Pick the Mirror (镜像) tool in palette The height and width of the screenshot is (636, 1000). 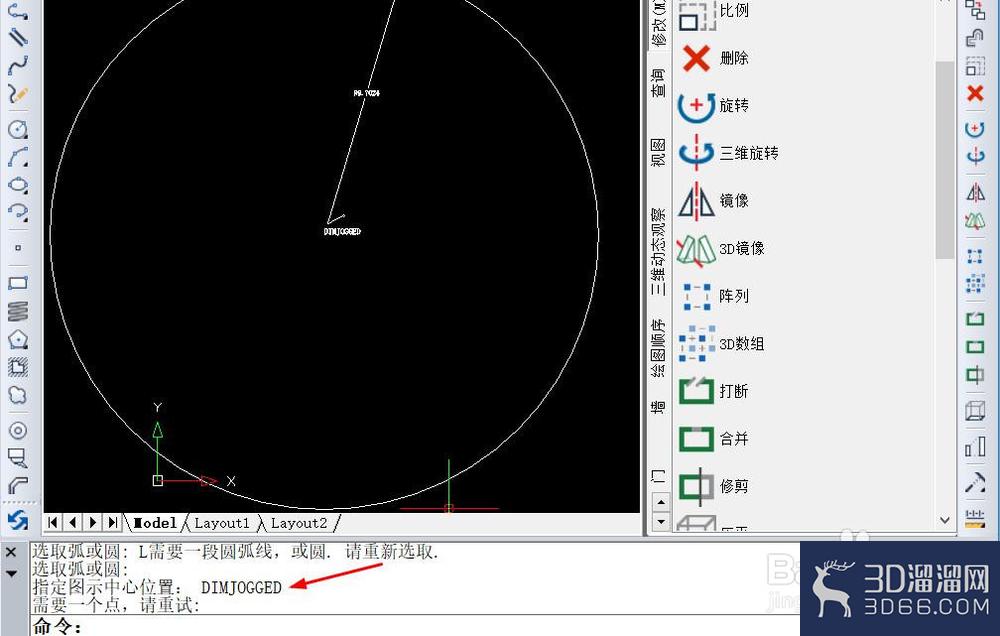coord(713,201)
